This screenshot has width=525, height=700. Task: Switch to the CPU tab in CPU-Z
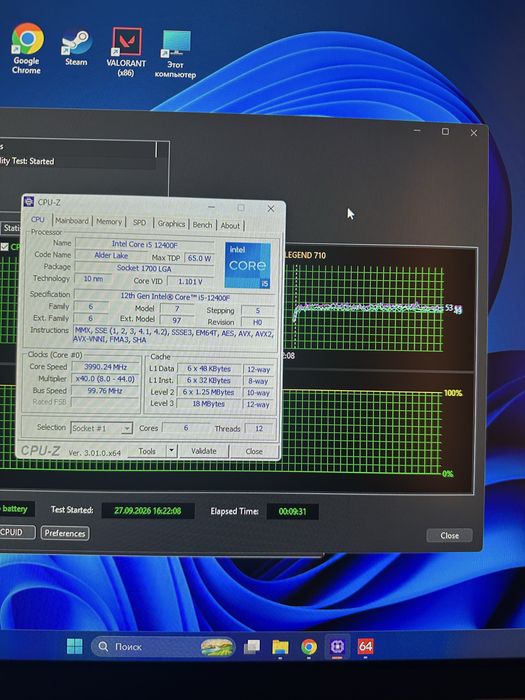point(38,220)
